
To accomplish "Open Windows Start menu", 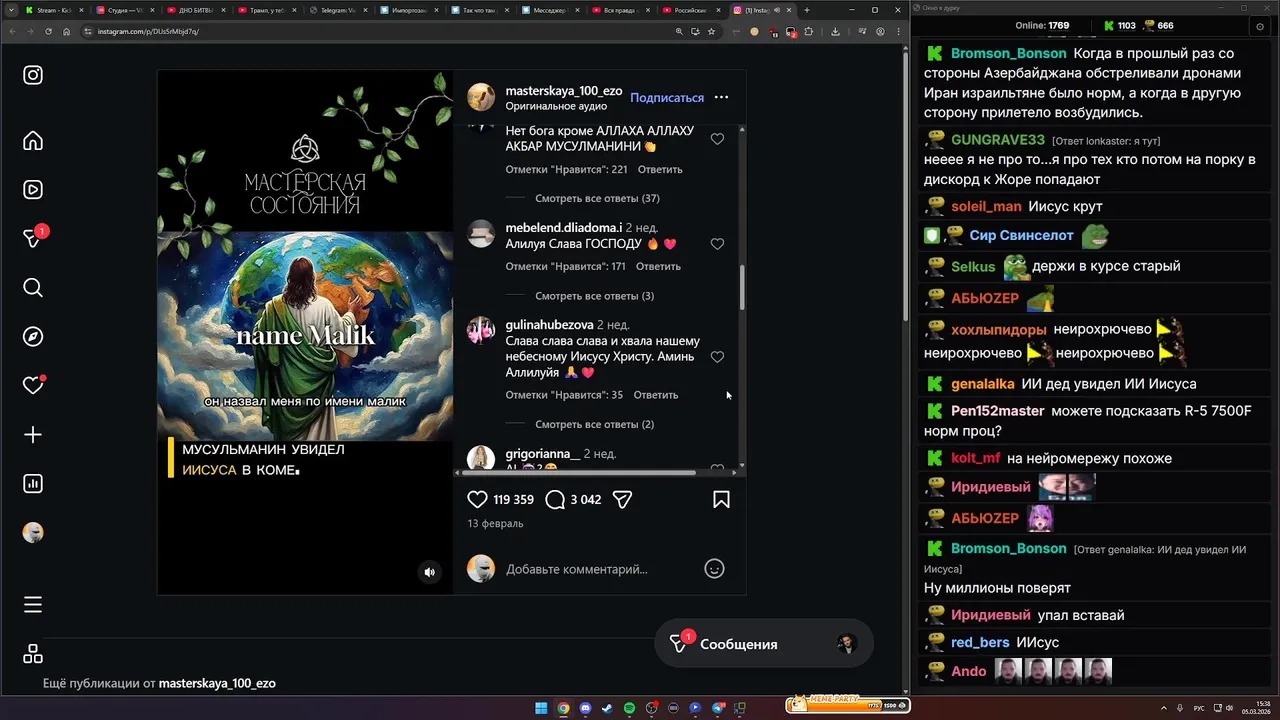I will (x=541, y=708).
